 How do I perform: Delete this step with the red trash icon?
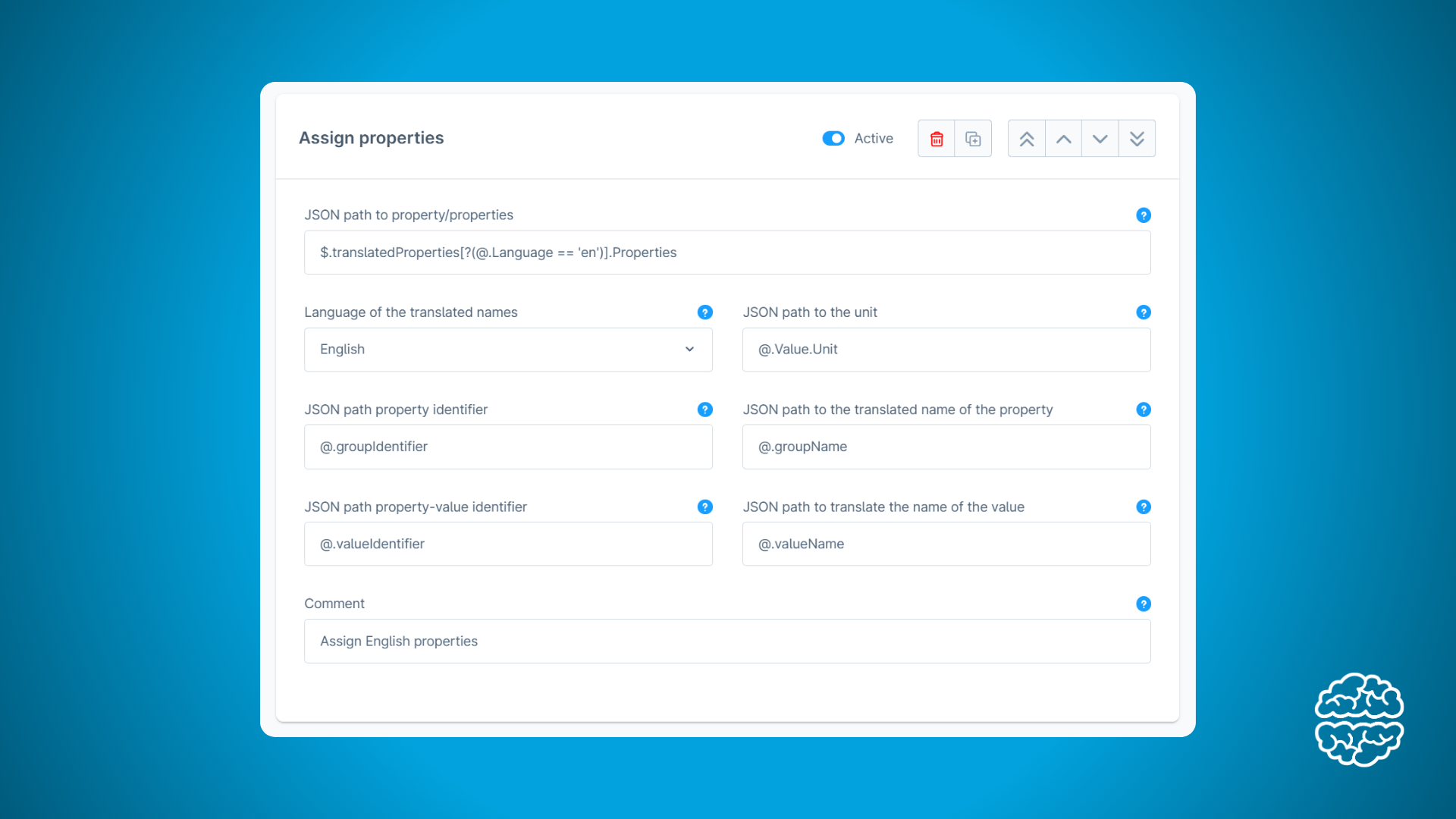(x=937, y=139)
